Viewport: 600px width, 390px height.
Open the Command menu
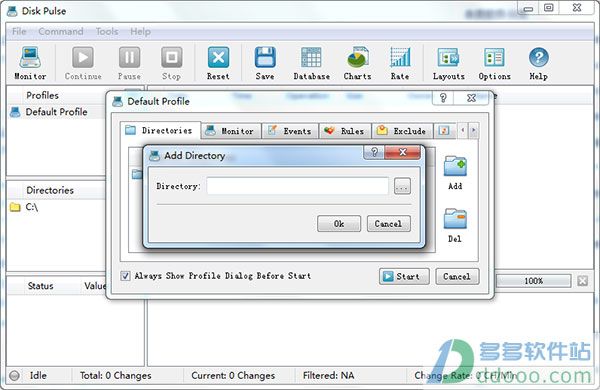(x=60, y=31)
